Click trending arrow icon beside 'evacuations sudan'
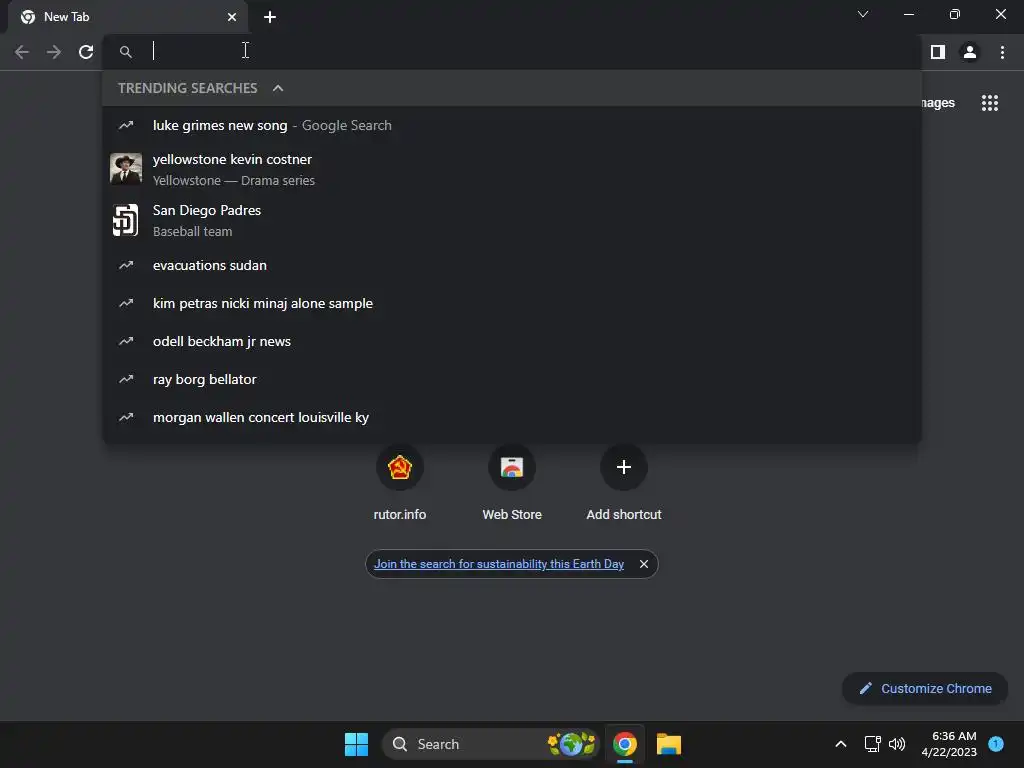1024x768 pixels. click(126, 265)
